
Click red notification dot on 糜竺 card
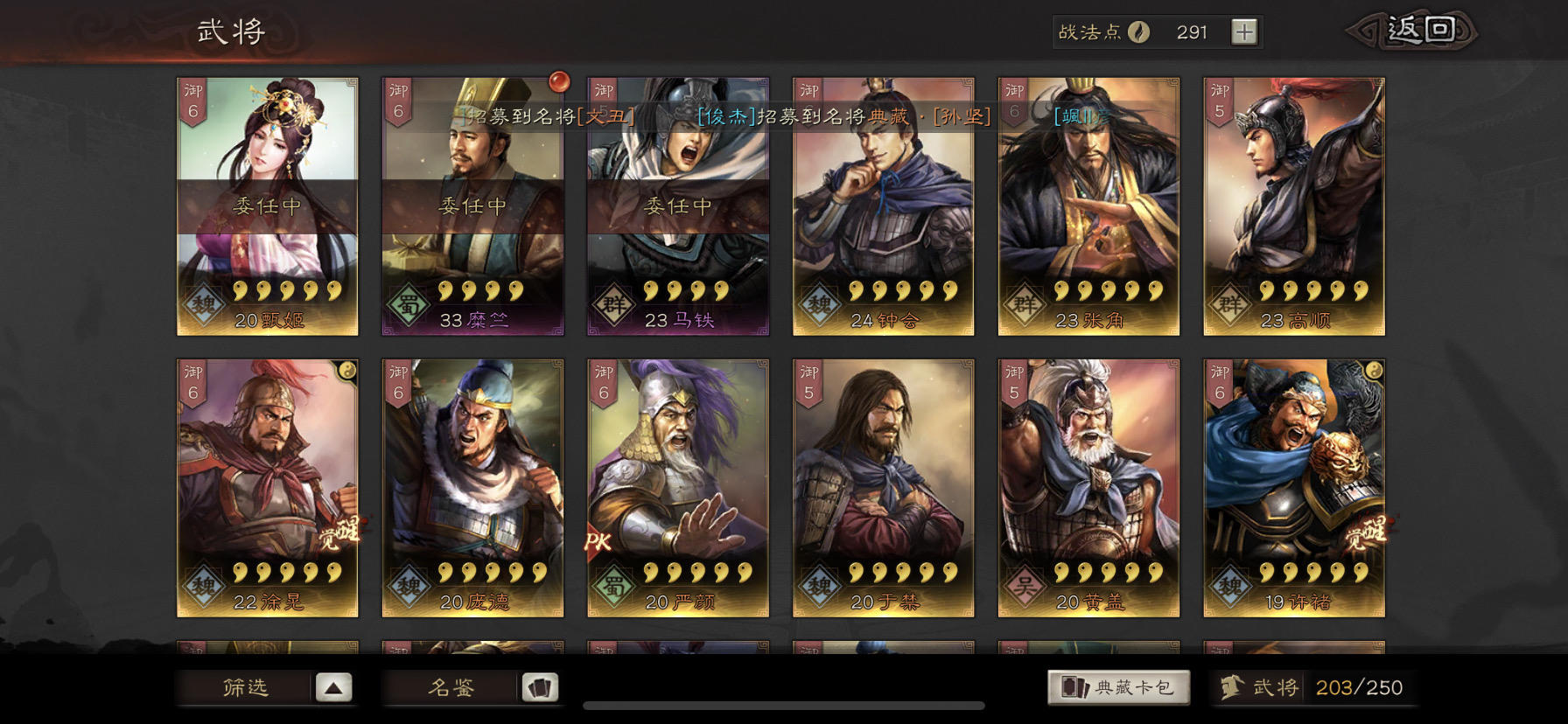click(558, 82)
